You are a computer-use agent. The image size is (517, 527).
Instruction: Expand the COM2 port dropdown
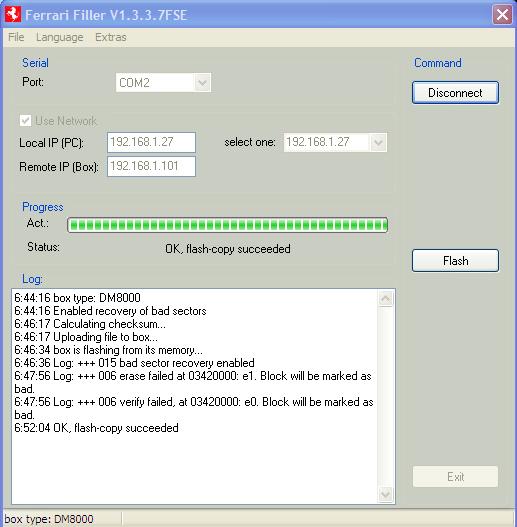202,83
